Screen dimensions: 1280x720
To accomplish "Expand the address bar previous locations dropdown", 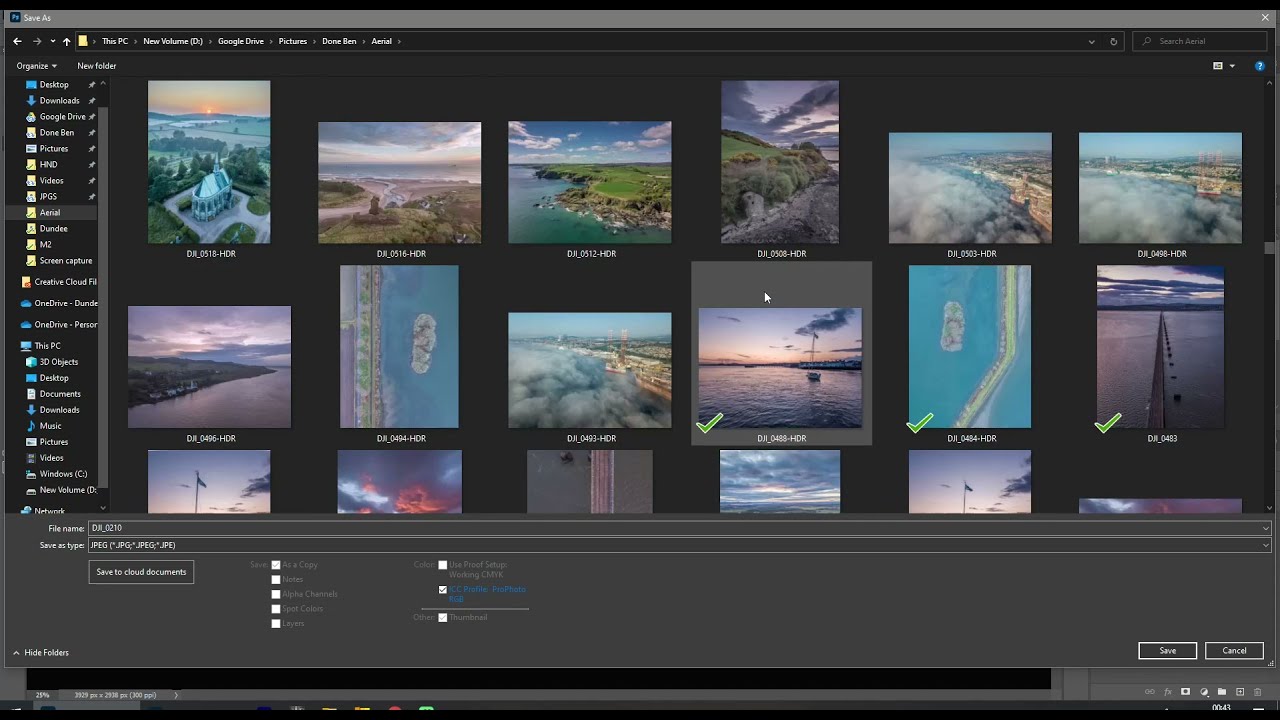I will 1091,41.
